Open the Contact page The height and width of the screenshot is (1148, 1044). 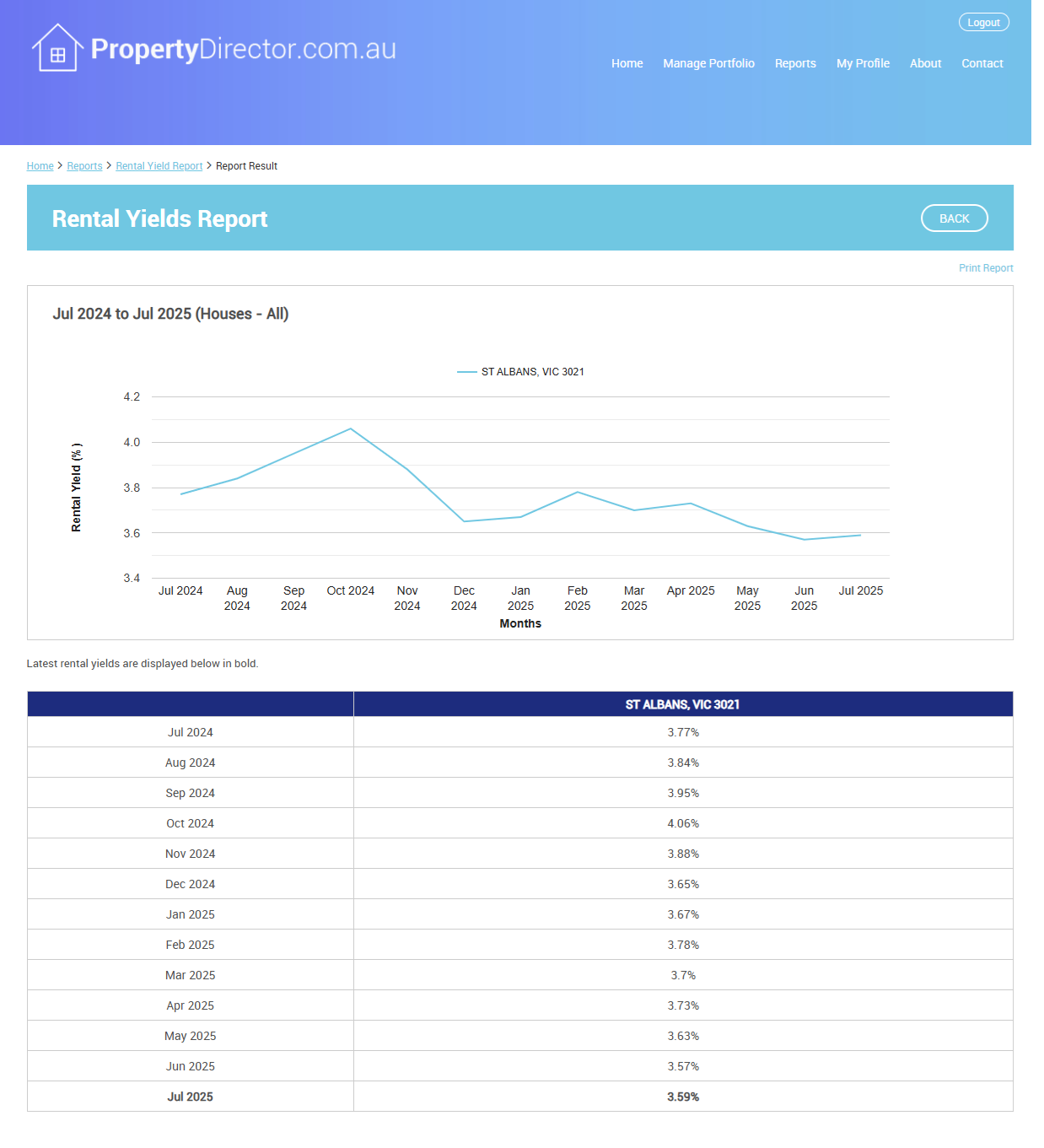point(982,63)
